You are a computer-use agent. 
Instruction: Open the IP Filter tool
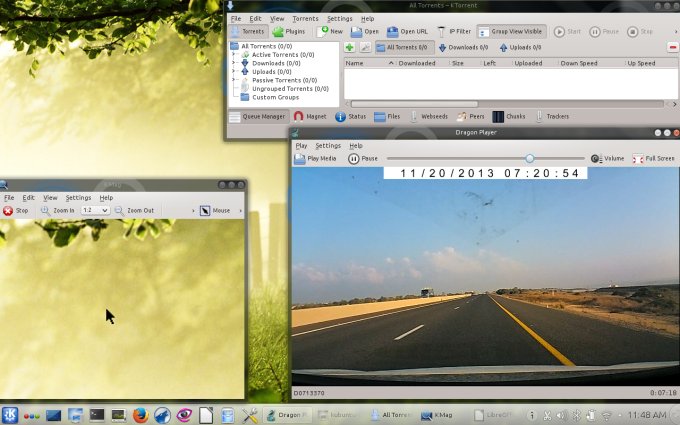point(456,31)
